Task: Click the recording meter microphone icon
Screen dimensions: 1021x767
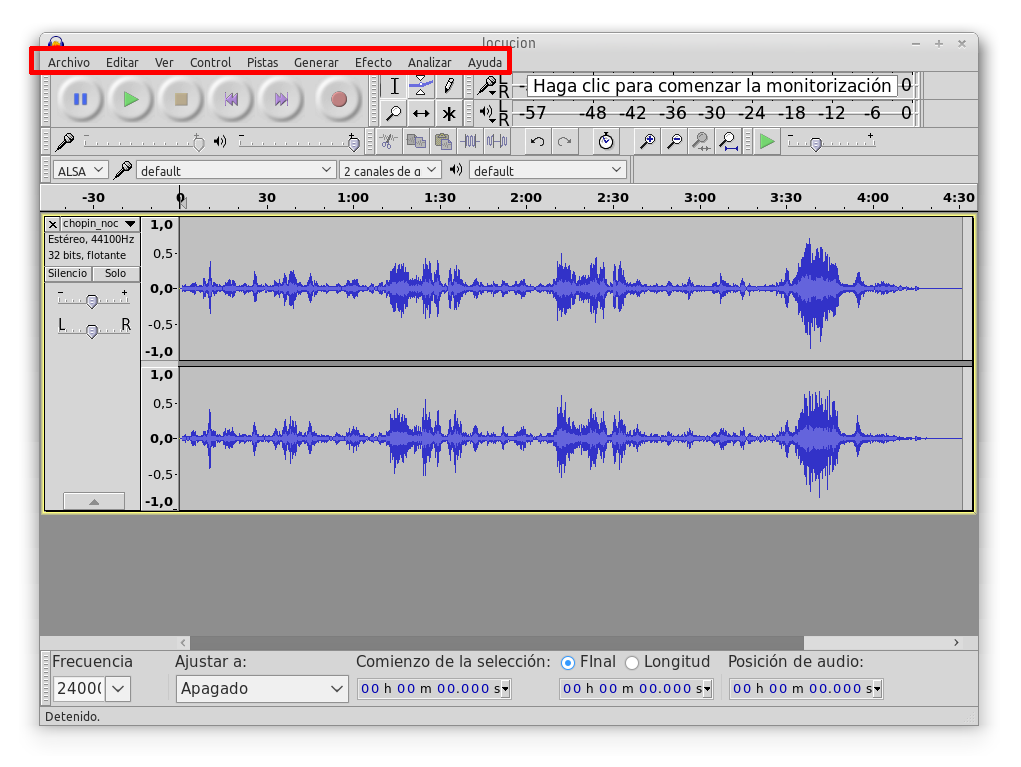Action: 487,85
